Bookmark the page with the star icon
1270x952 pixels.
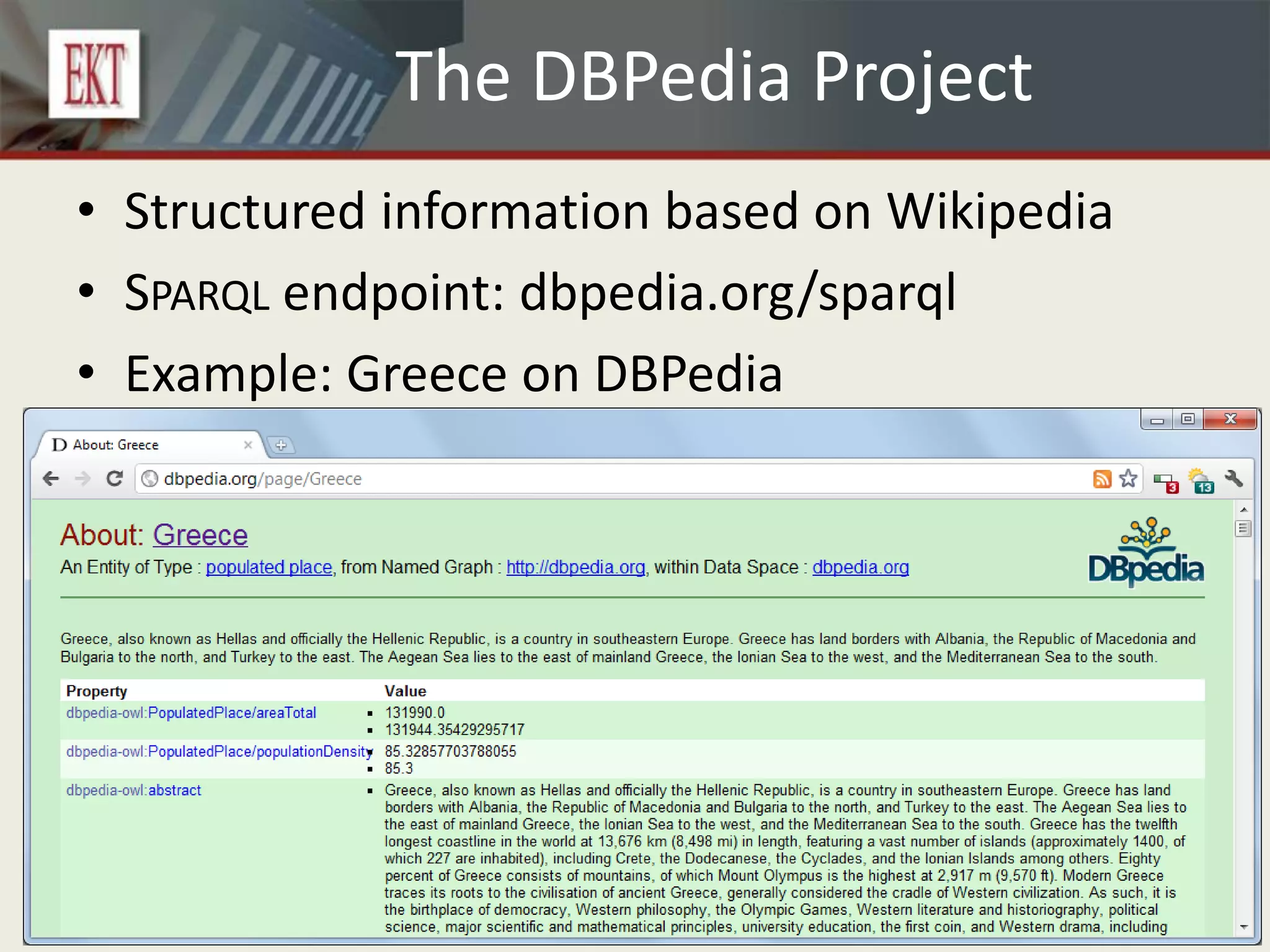(x=1128, y=478)
